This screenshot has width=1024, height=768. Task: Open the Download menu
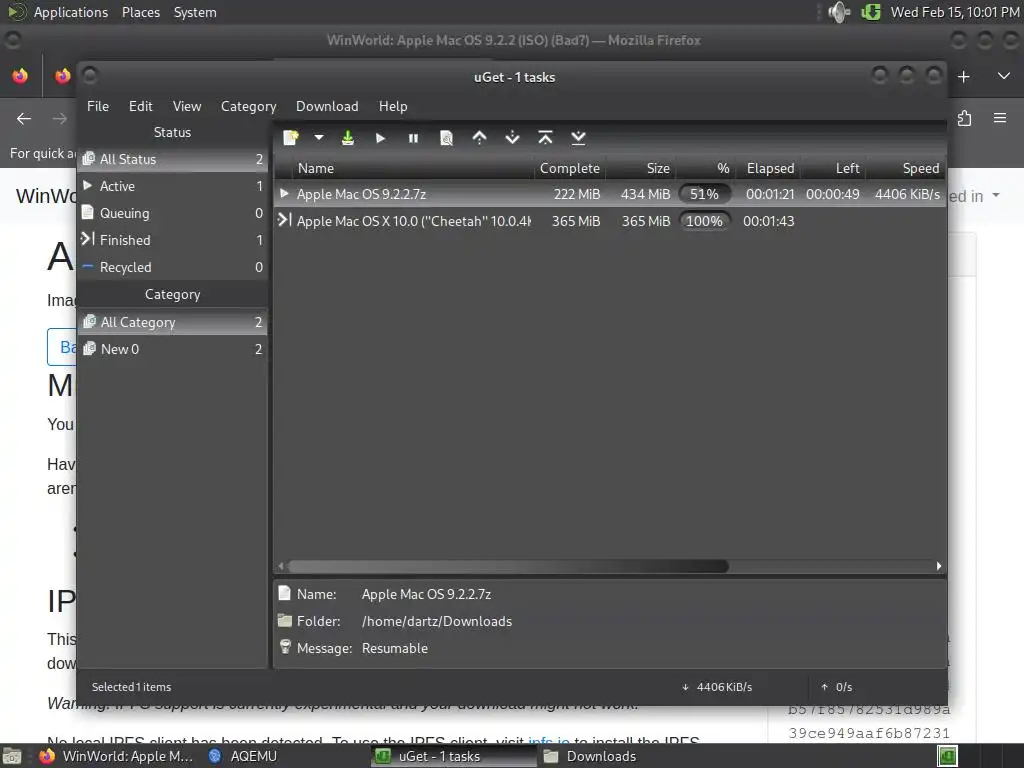pyautogui.click(x=327, y=106)
